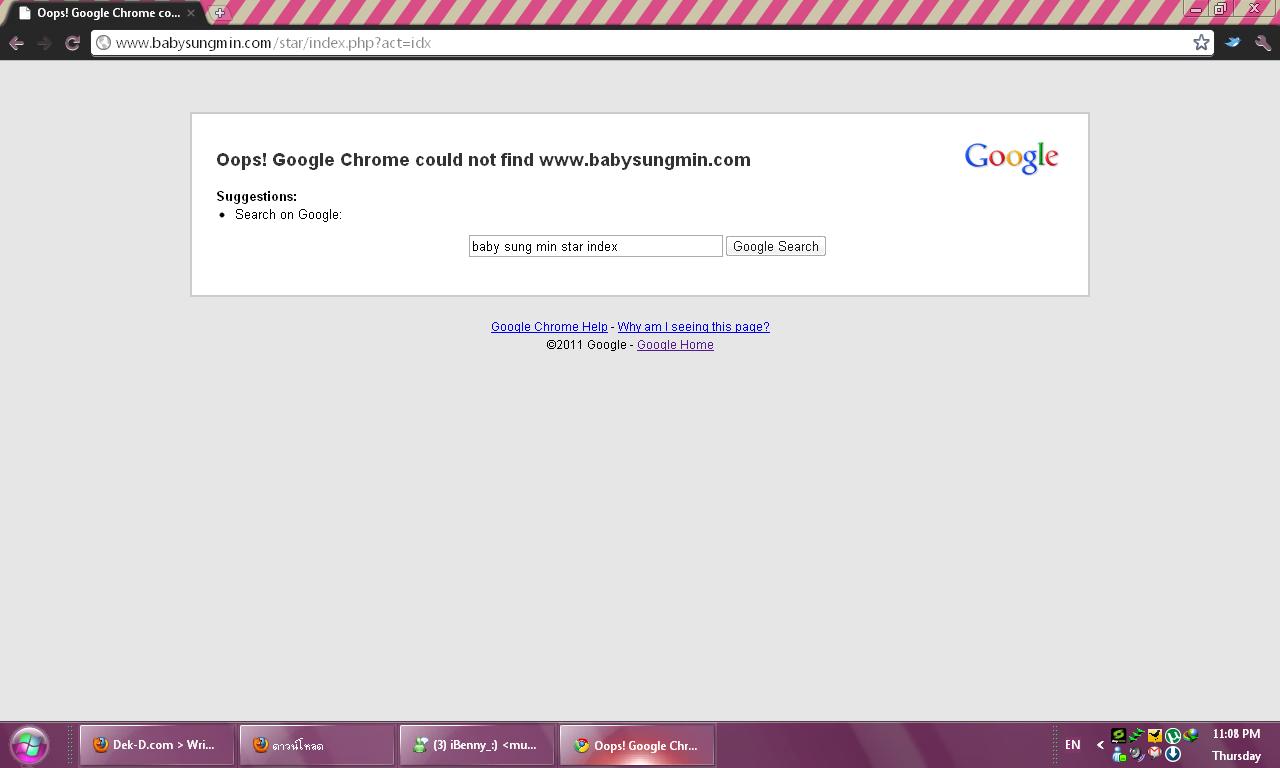Follow the Google Home link
Image resolution: width=1280 pixels, height=768 pixels.
tap(675, 345)
